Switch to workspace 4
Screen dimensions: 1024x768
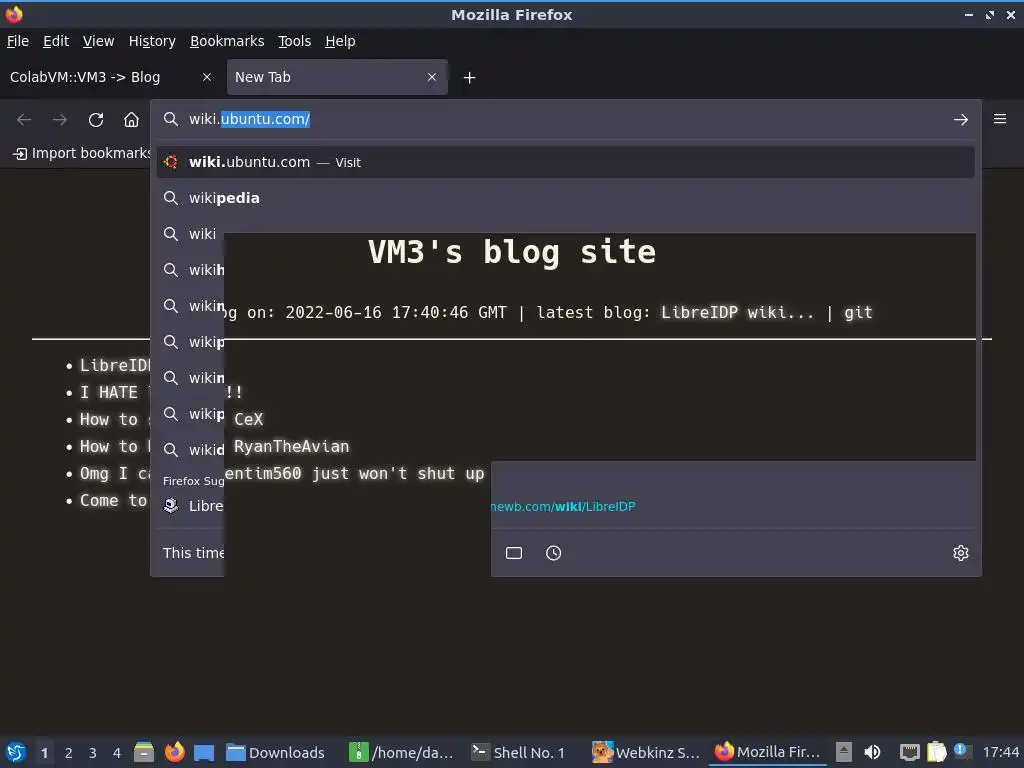117,753
